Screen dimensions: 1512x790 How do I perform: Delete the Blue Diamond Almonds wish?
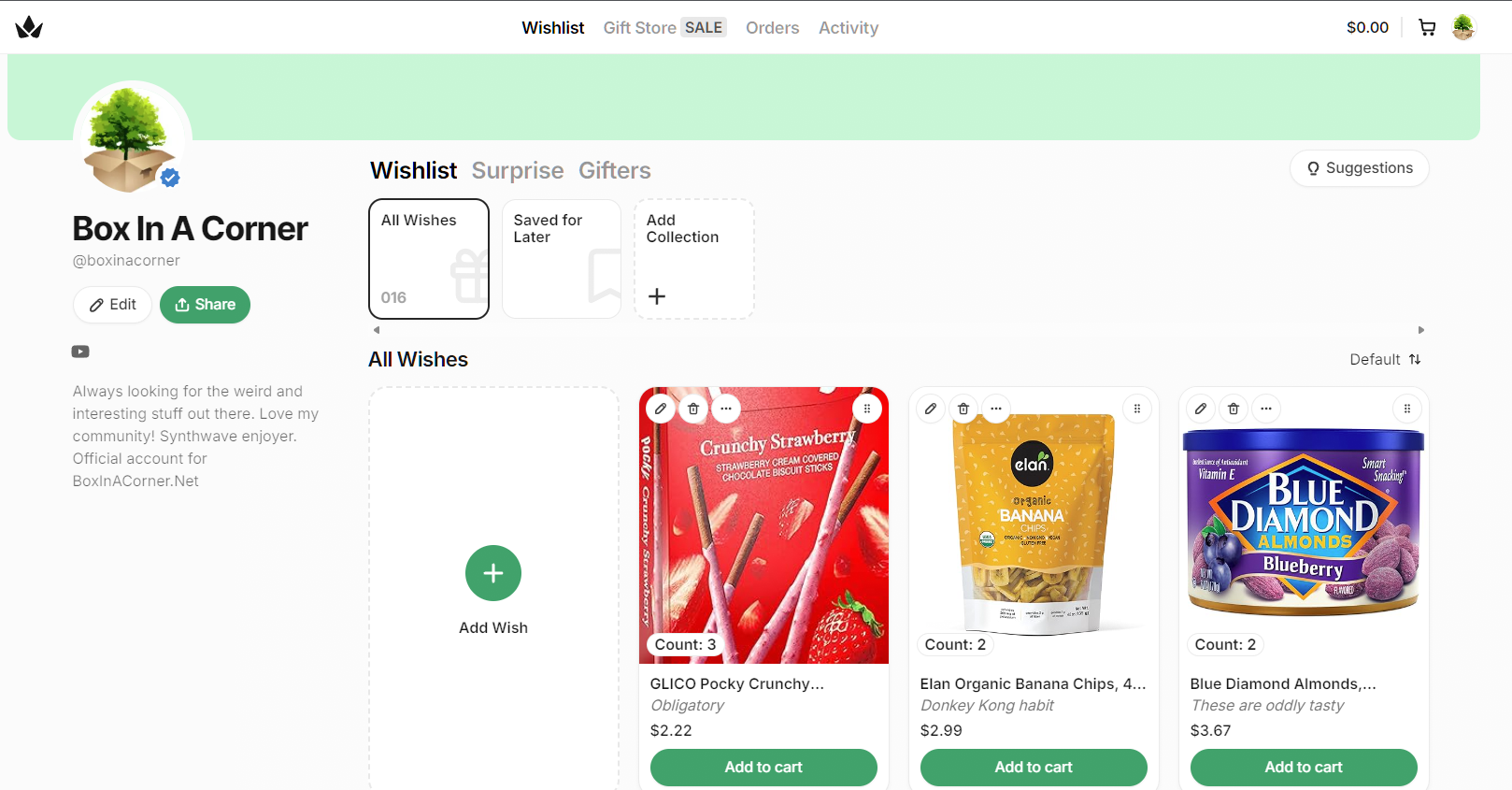[x=1234, y=409]
